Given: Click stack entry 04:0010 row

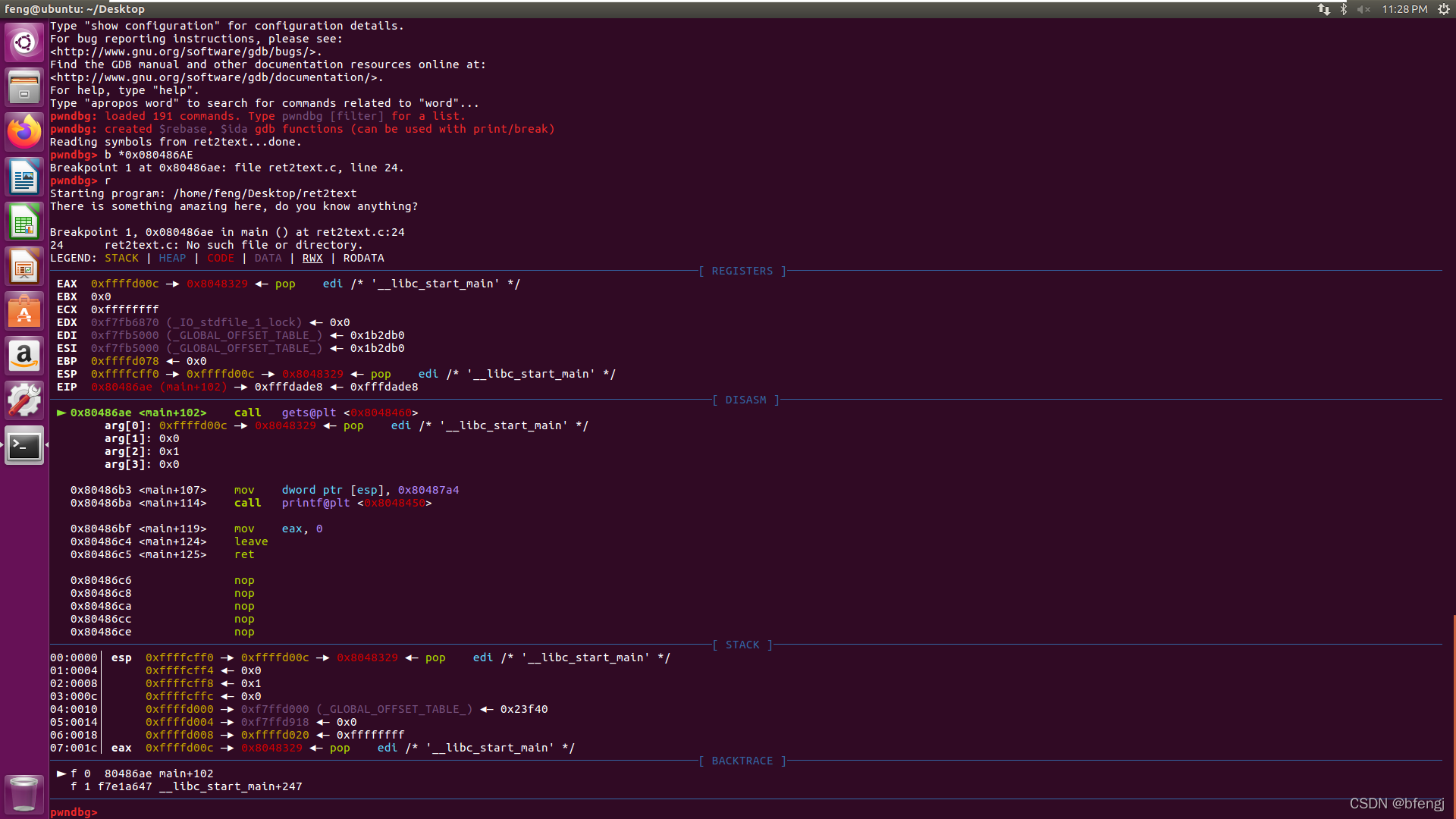Looking at the screenshot, I should tap(299, 709).
